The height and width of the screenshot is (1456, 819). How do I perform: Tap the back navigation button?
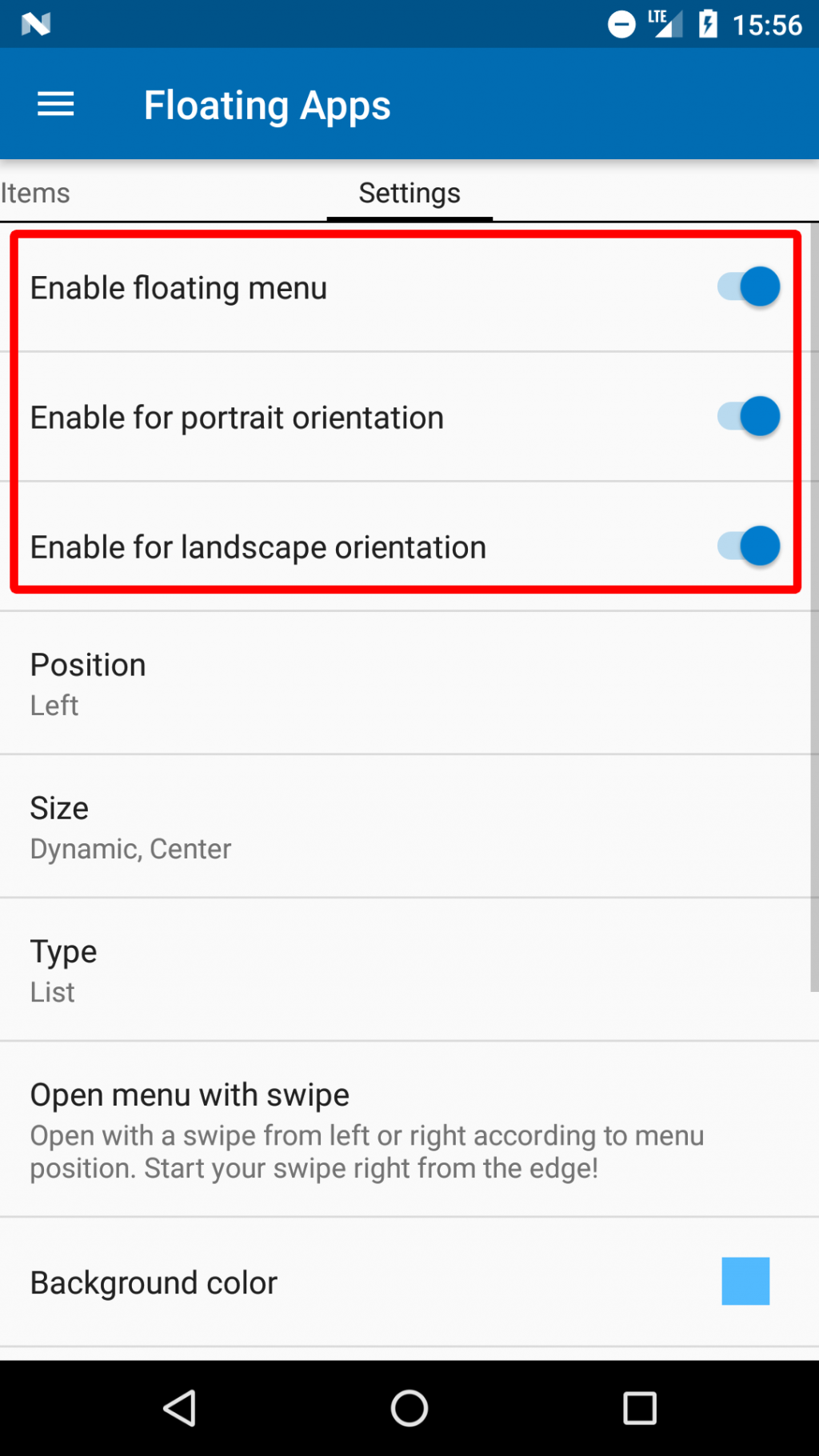pyautogui.click(x=180, y=1410)
